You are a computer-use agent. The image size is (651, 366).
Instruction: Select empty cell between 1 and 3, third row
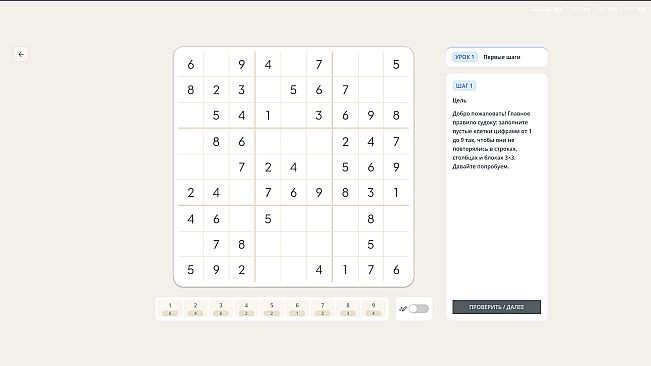(x=294, y=115)
